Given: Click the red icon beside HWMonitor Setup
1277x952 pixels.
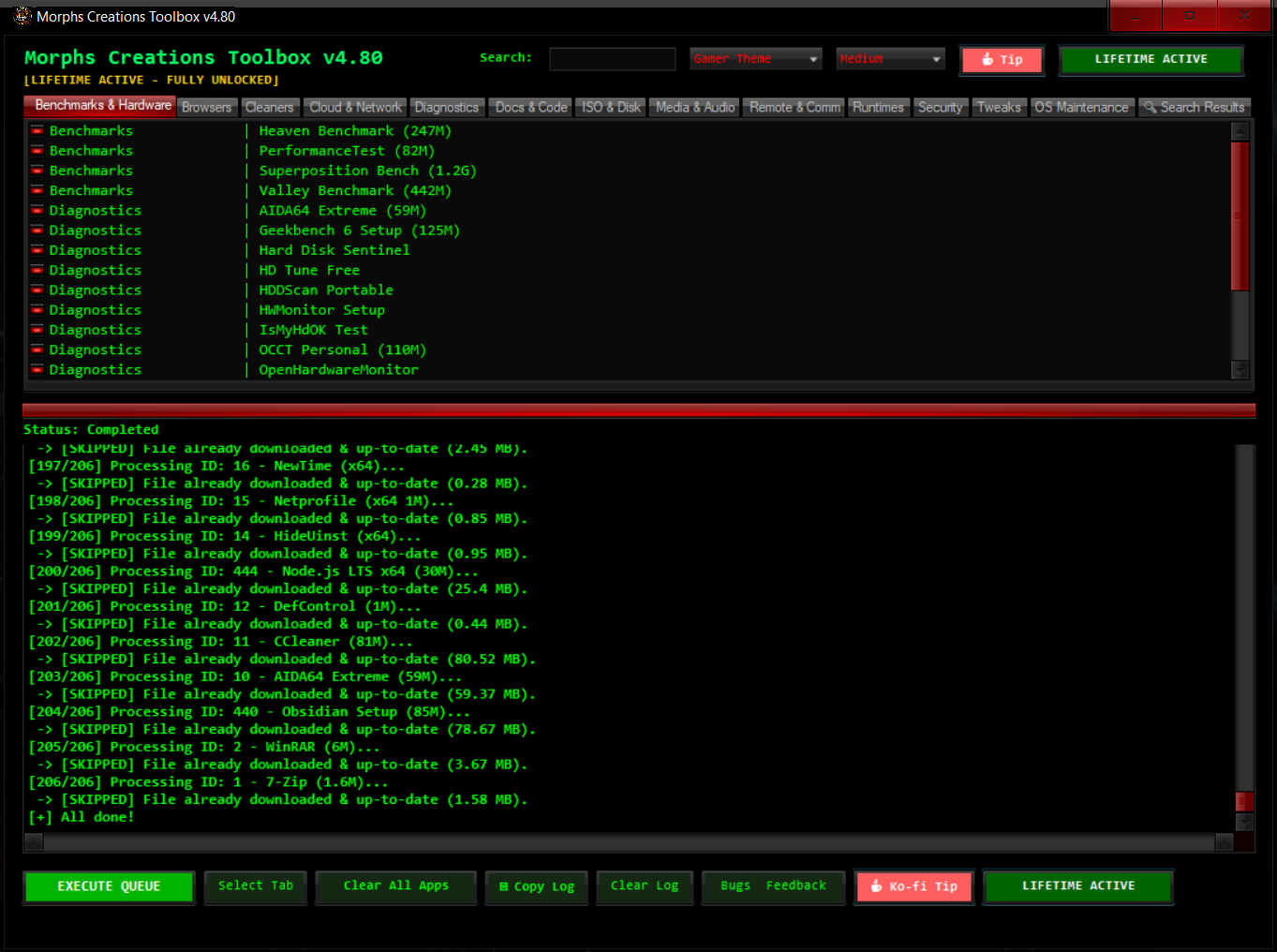Looking at the screenshot, I should 37,310.
